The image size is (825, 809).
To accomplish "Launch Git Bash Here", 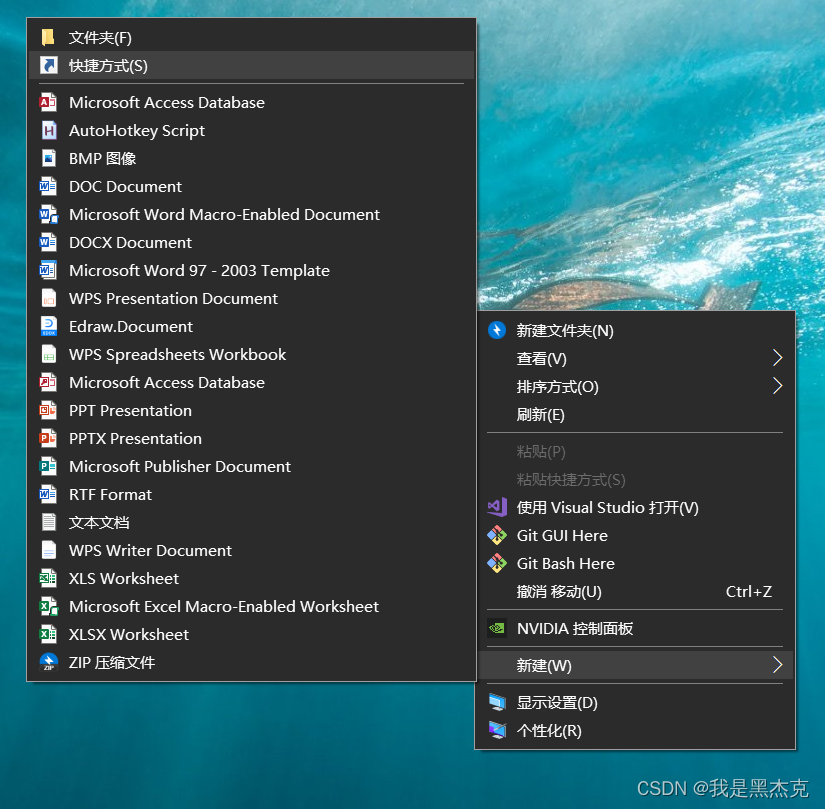I will (635, 563).
